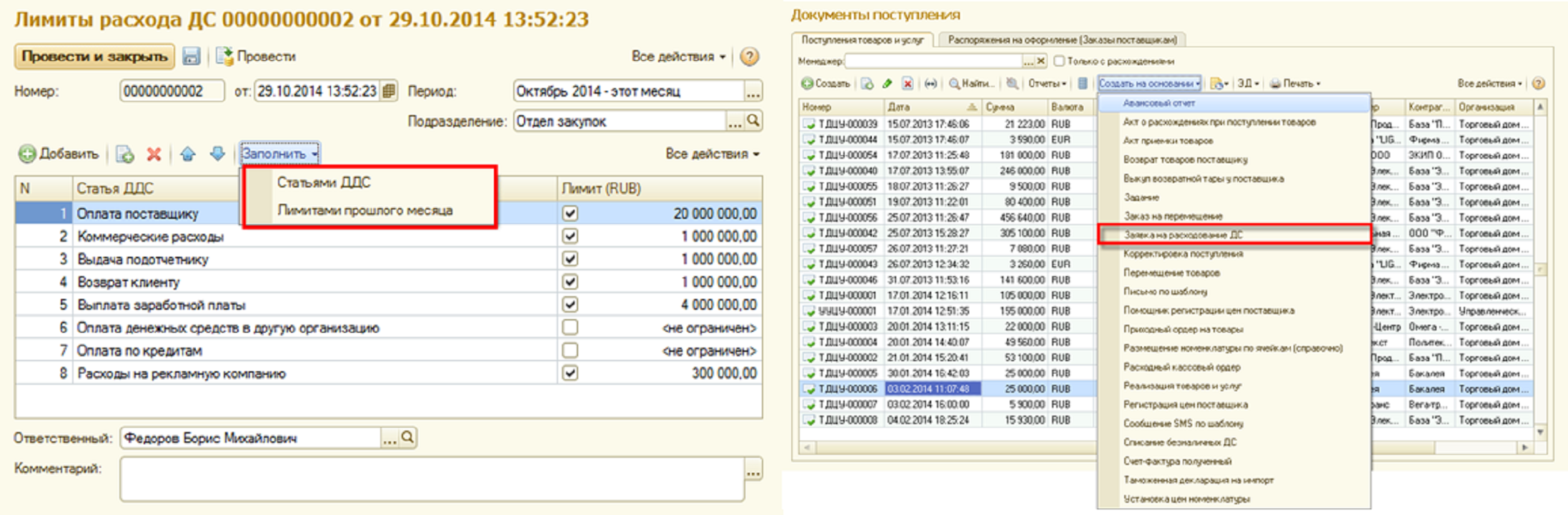Image resolution: width=1568 pixels, height=515 pixels.
Task: Open Заполнить dropdown
Action: 279,154
